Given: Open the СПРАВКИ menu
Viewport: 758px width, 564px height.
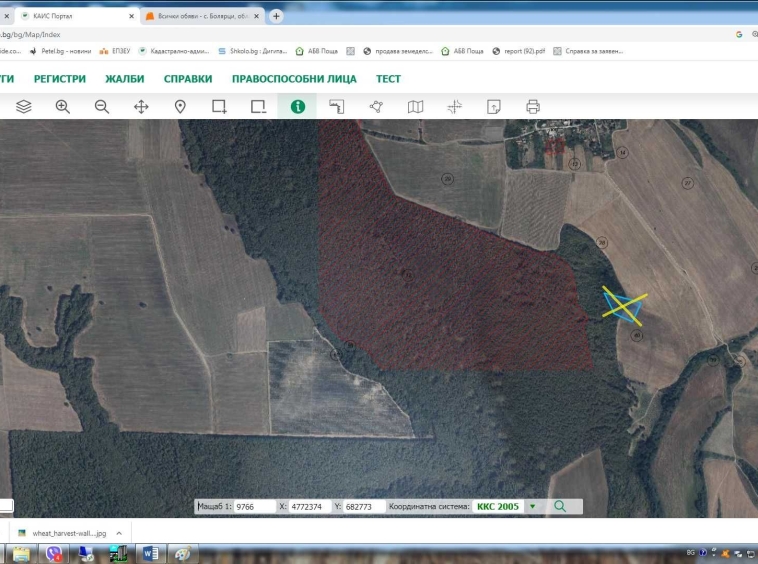Looking at the screenshot, I should click(x=188, y=79).
